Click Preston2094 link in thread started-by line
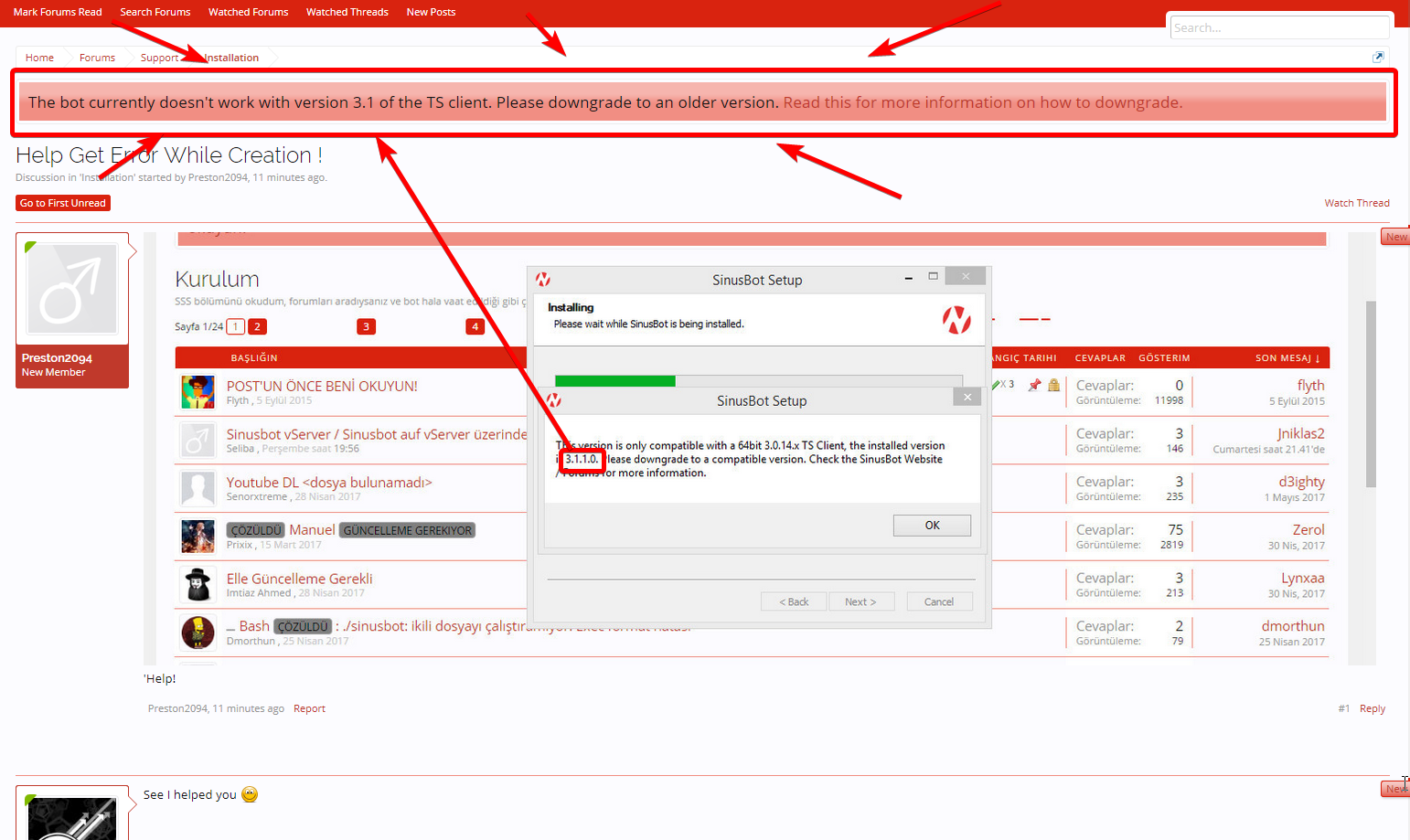Screen dimensions: 1410x840 [x=218, y=177]
